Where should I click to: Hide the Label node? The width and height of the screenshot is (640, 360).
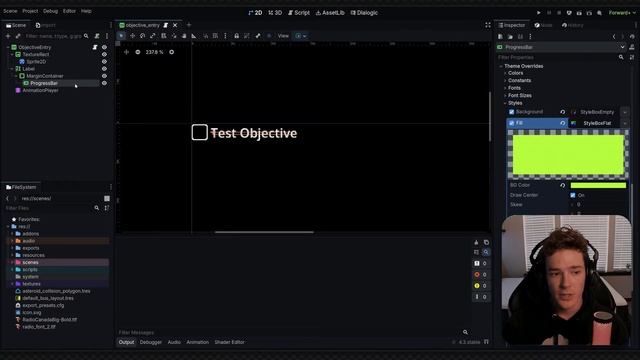(104, 69)
